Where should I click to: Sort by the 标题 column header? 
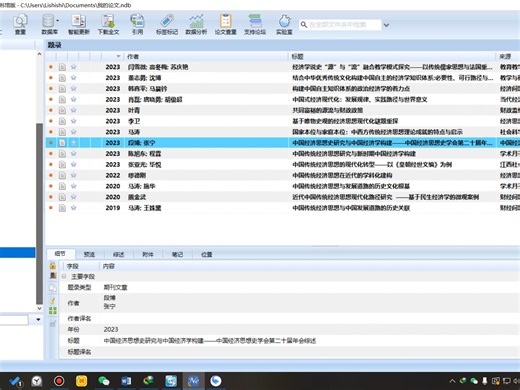(392, 56)
